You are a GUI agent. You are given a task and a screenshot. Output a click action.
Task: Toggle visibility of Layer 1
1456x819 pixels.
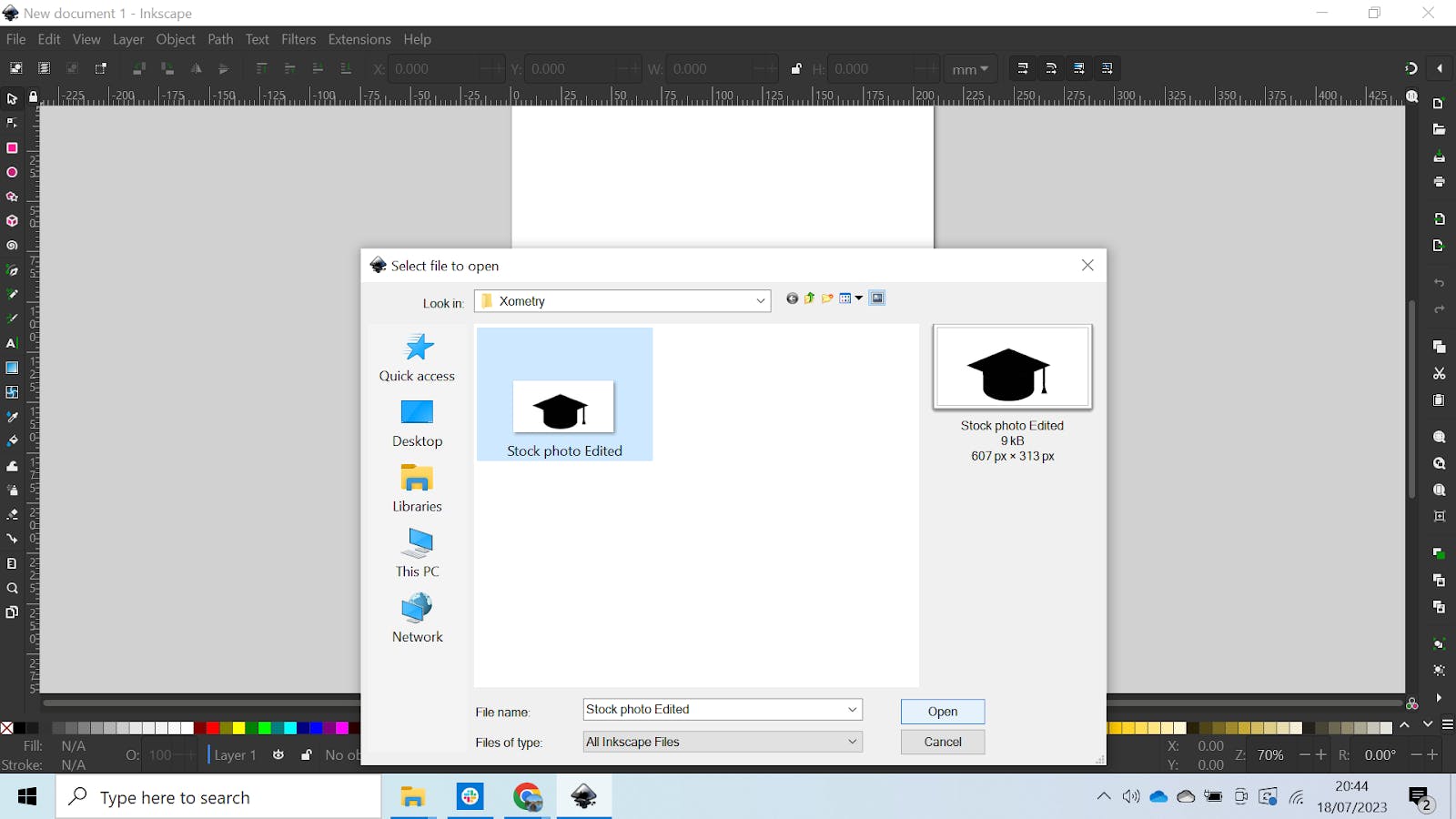coord(278,754)
